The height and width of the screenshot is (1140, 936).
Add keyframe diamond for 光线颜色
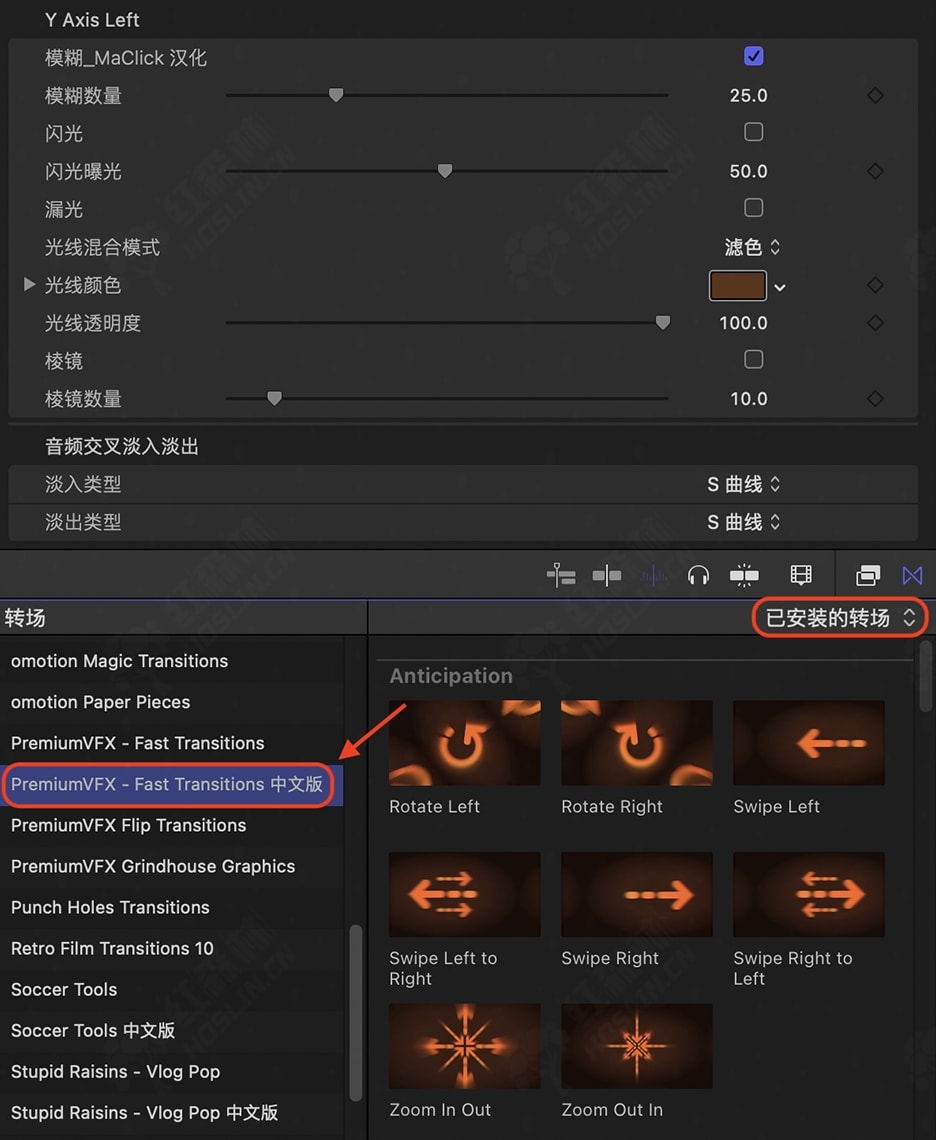coord(876,285)
